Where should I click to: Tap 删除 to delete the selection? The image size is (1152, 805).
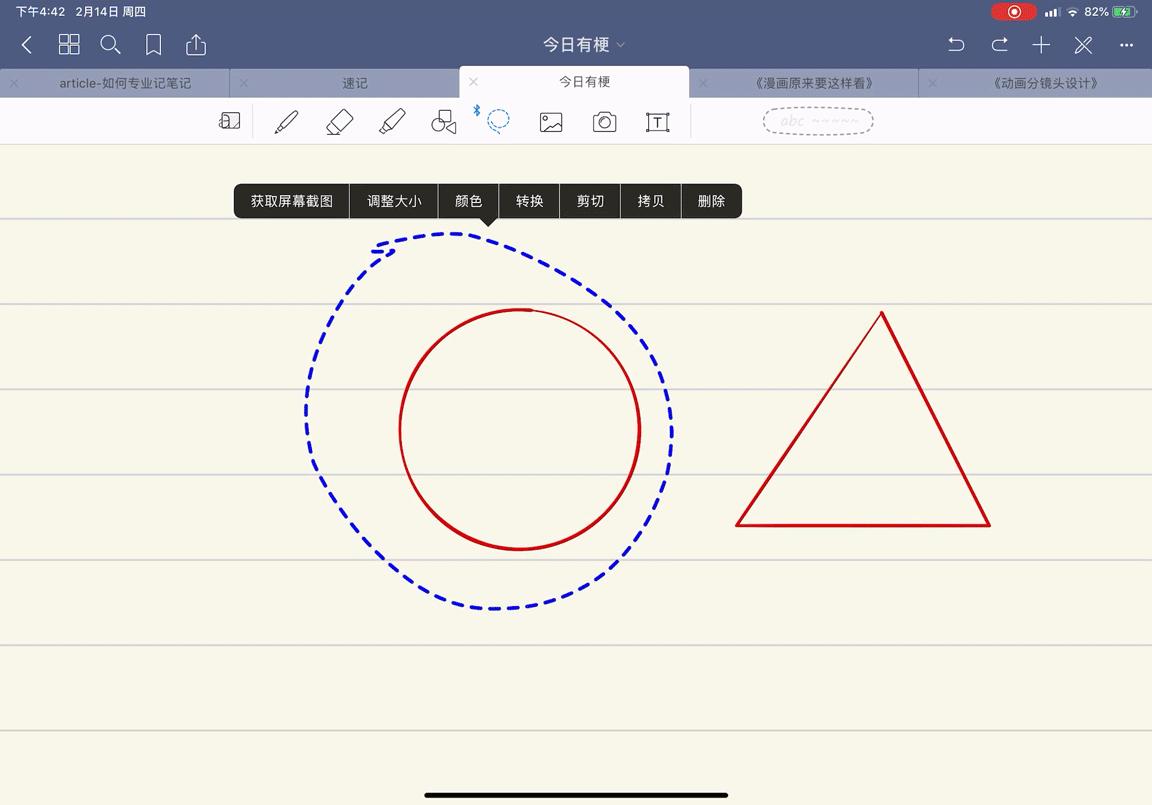tap(711, 200)
